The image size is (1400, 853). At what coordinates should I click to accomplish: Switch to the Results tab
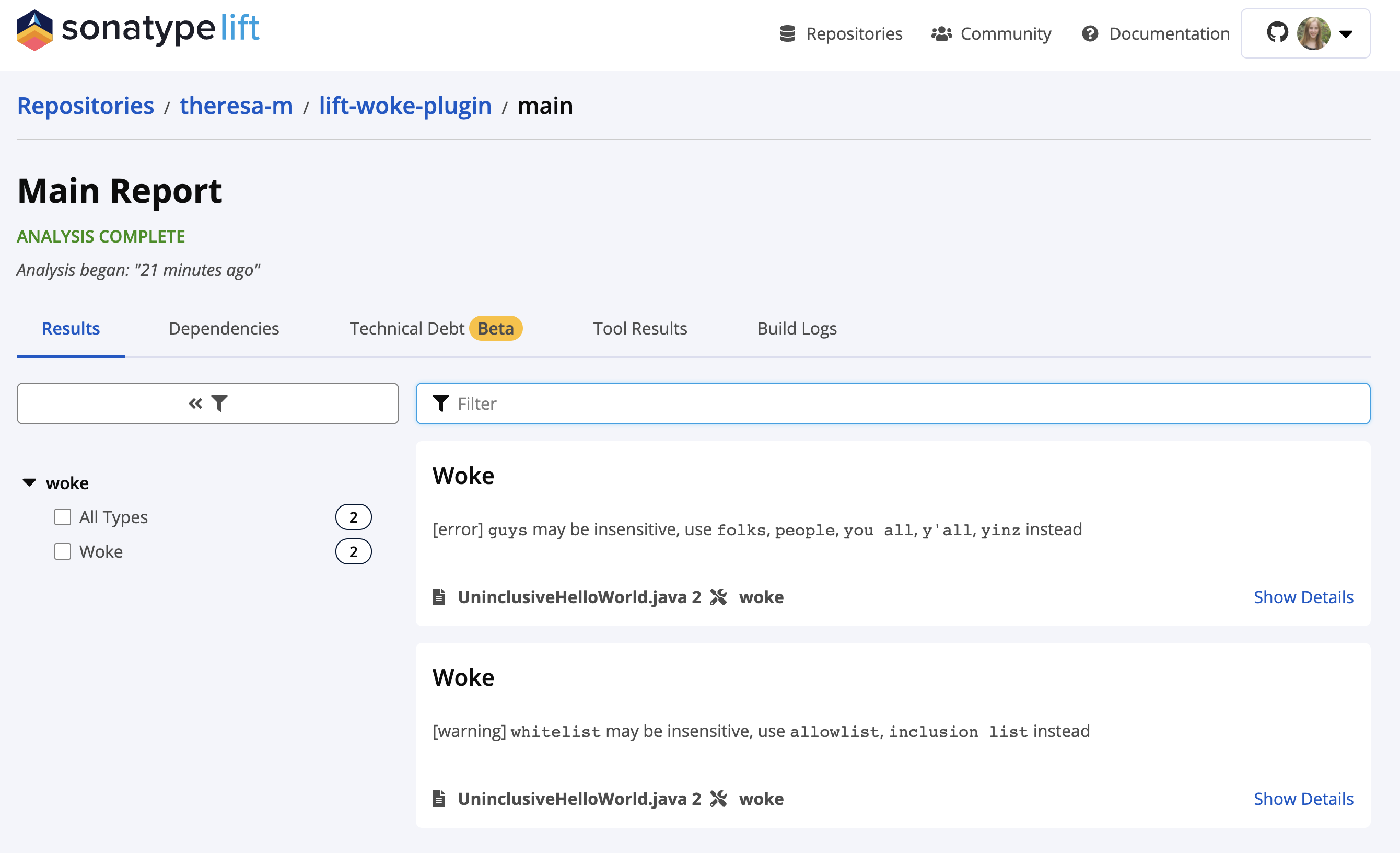[71, 328]
